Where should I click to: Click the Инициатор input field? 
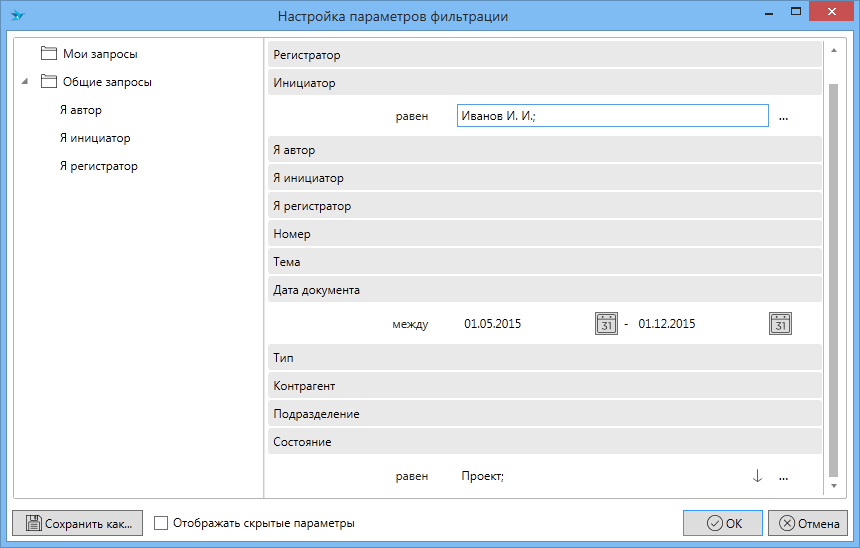tap(612, 117)
